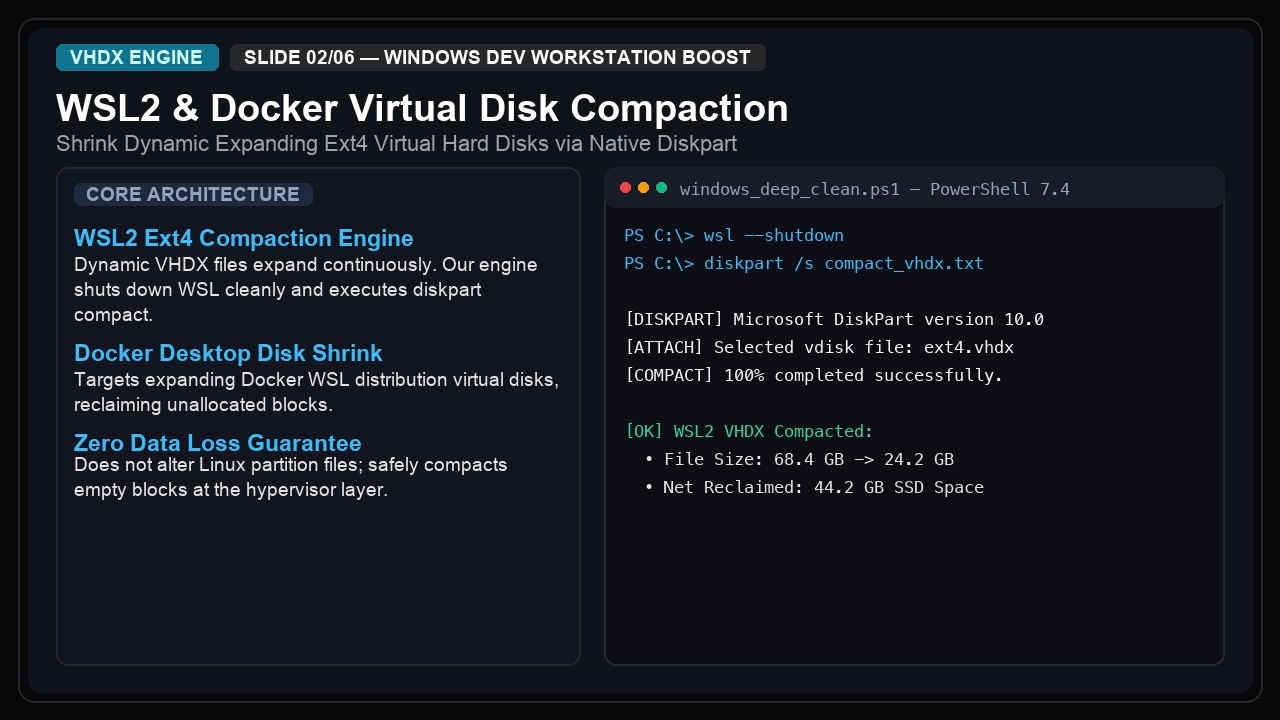Image resolution: width=1280 pixels, height=720 pixels.
Task: Click the paragraph starting Dynamic VHDX files expand
Action: click(306, 290)
